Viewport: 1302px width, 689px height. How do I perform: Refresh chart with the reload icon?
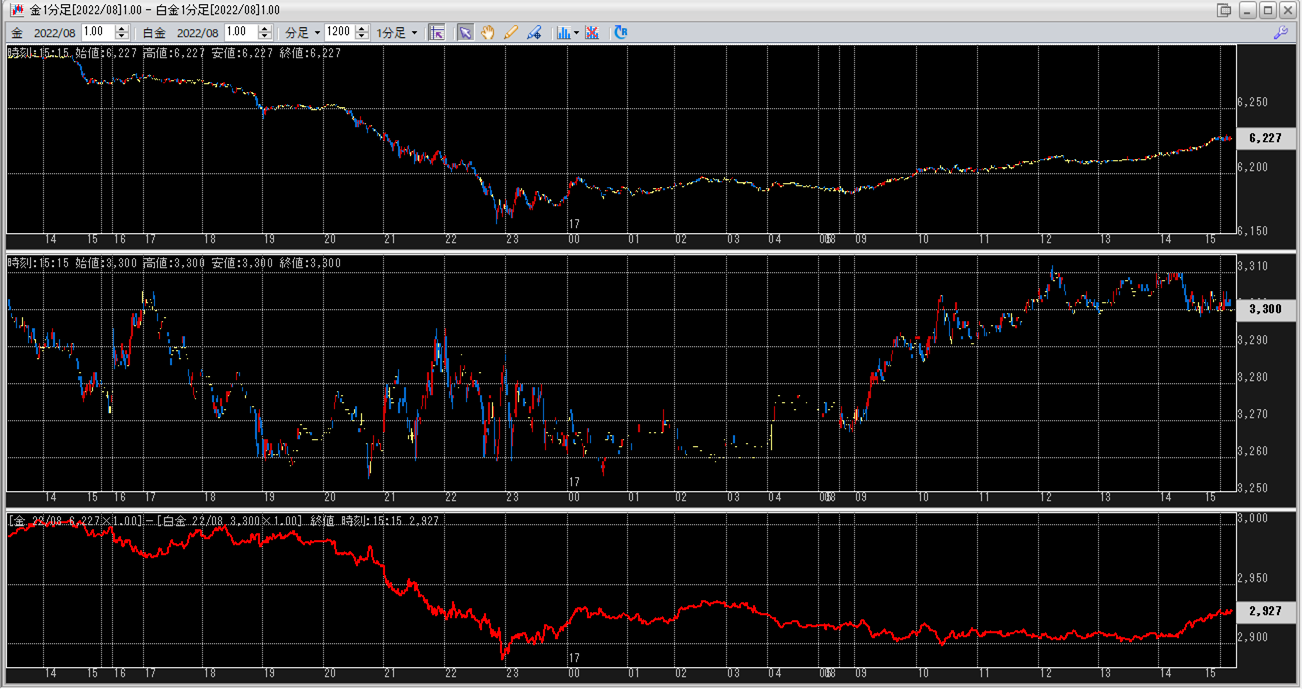621,32
